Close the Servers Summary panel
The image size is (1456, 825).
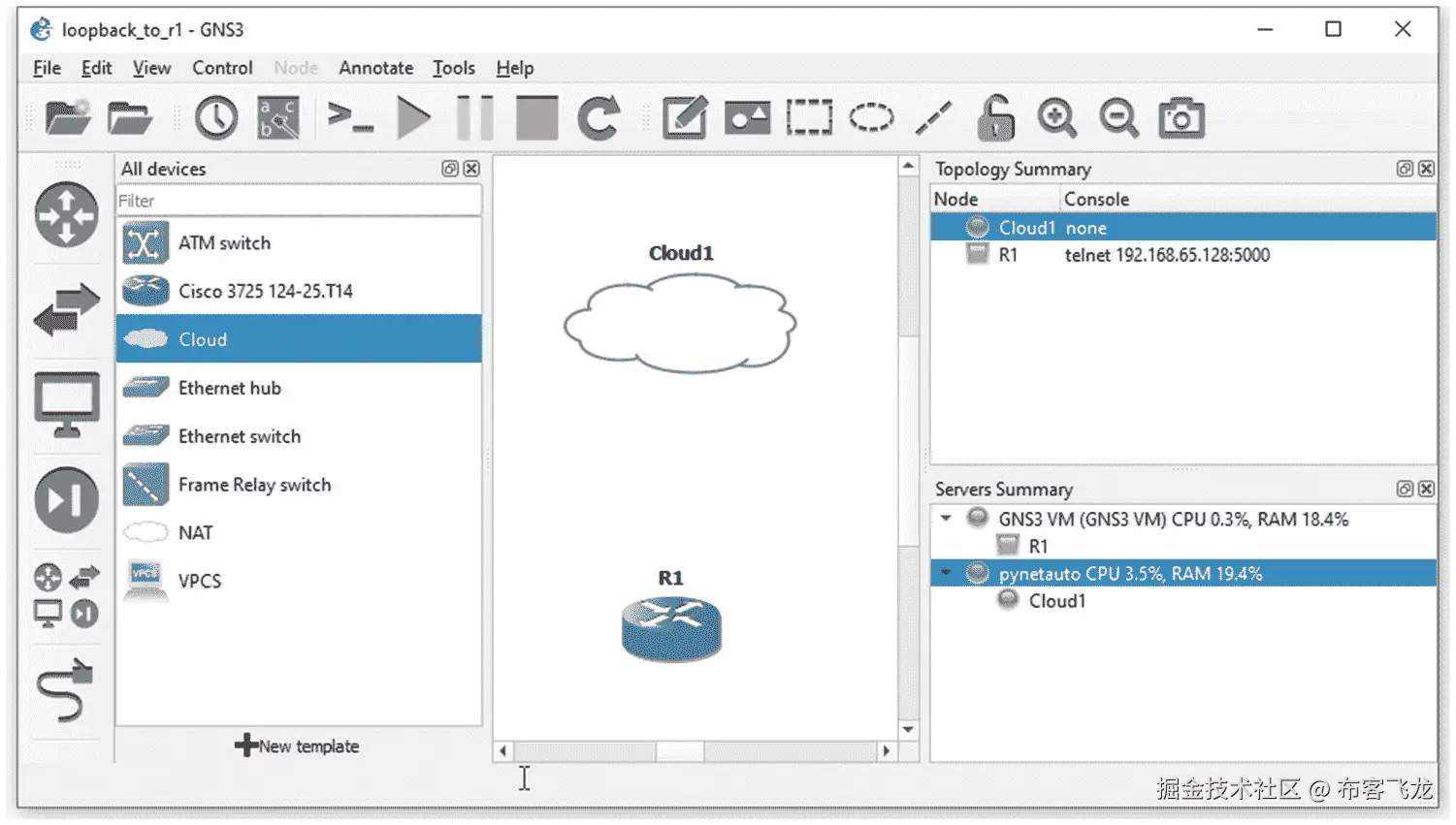tap(1426, 489)
